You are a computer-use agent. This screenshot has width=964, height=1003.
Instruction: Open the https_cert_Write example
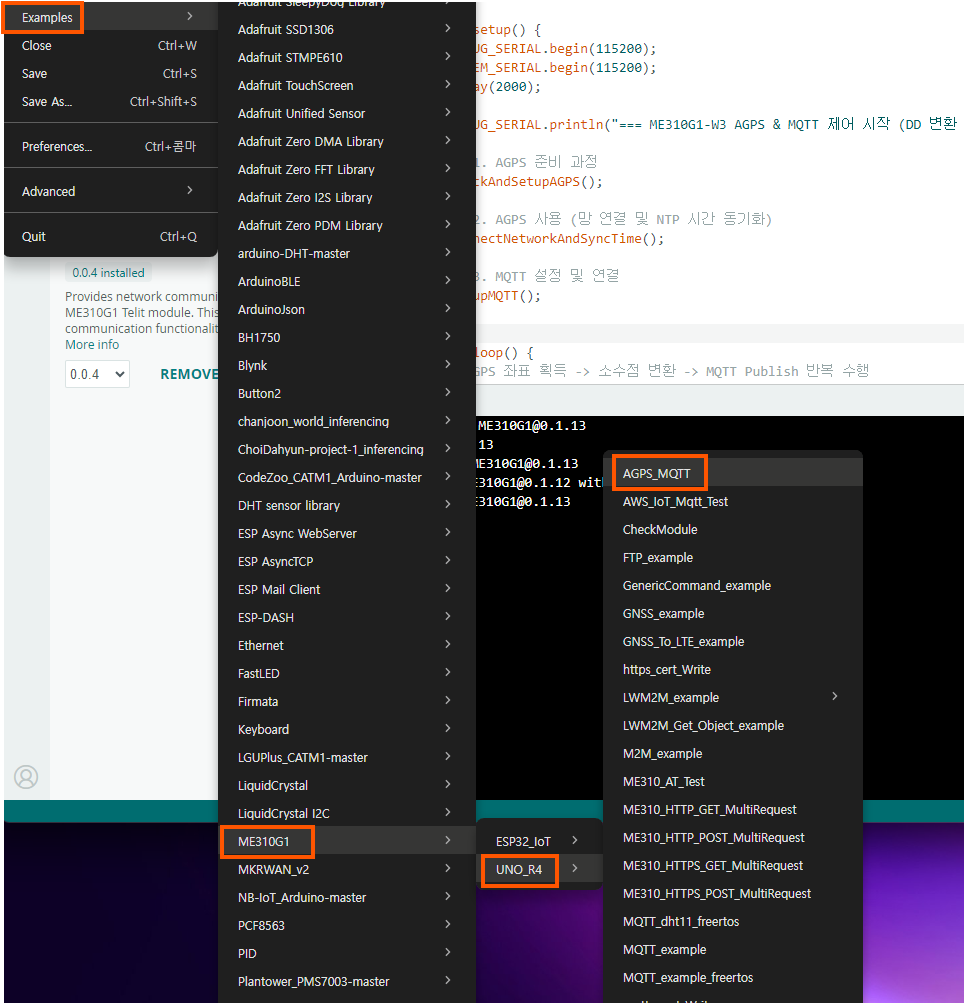tap(733, 670)
